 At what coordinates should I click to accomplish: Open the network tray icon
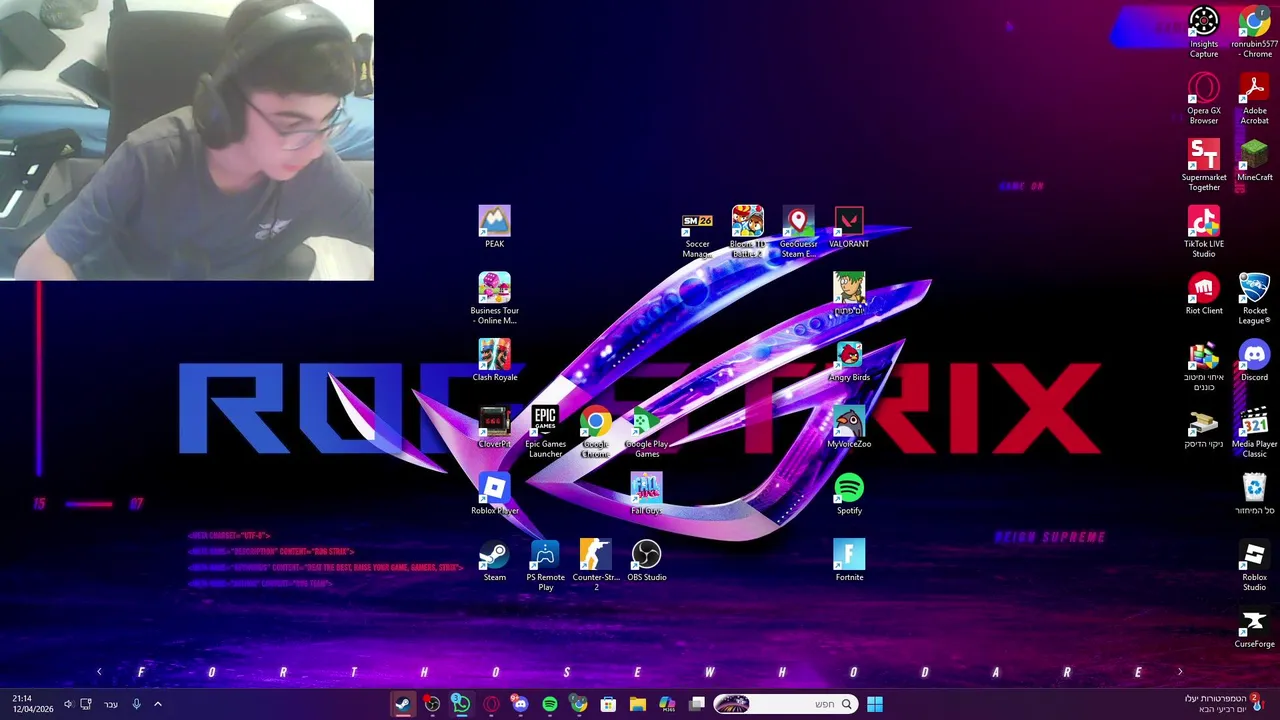tap(86, 704)
